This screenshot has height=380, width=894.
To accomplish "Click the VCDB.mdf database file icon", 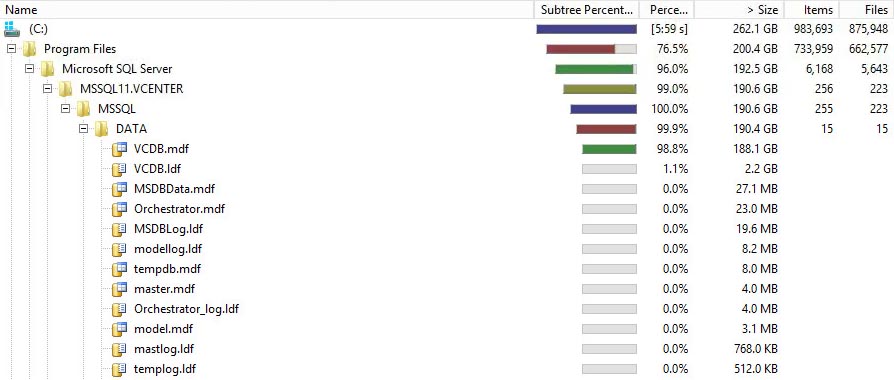I will tap(119, 149).
